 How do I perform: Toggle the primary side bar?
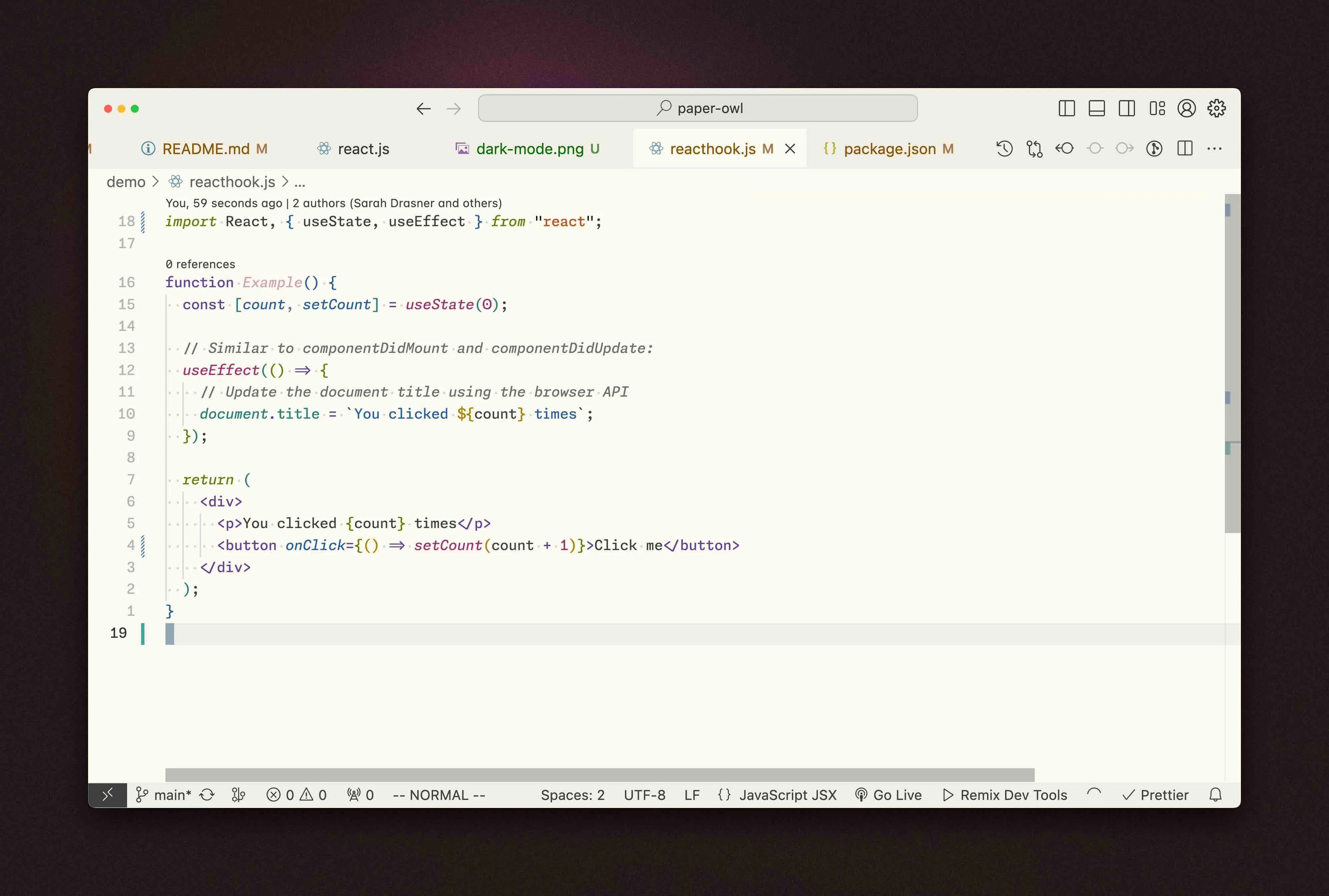point(1066,108)
